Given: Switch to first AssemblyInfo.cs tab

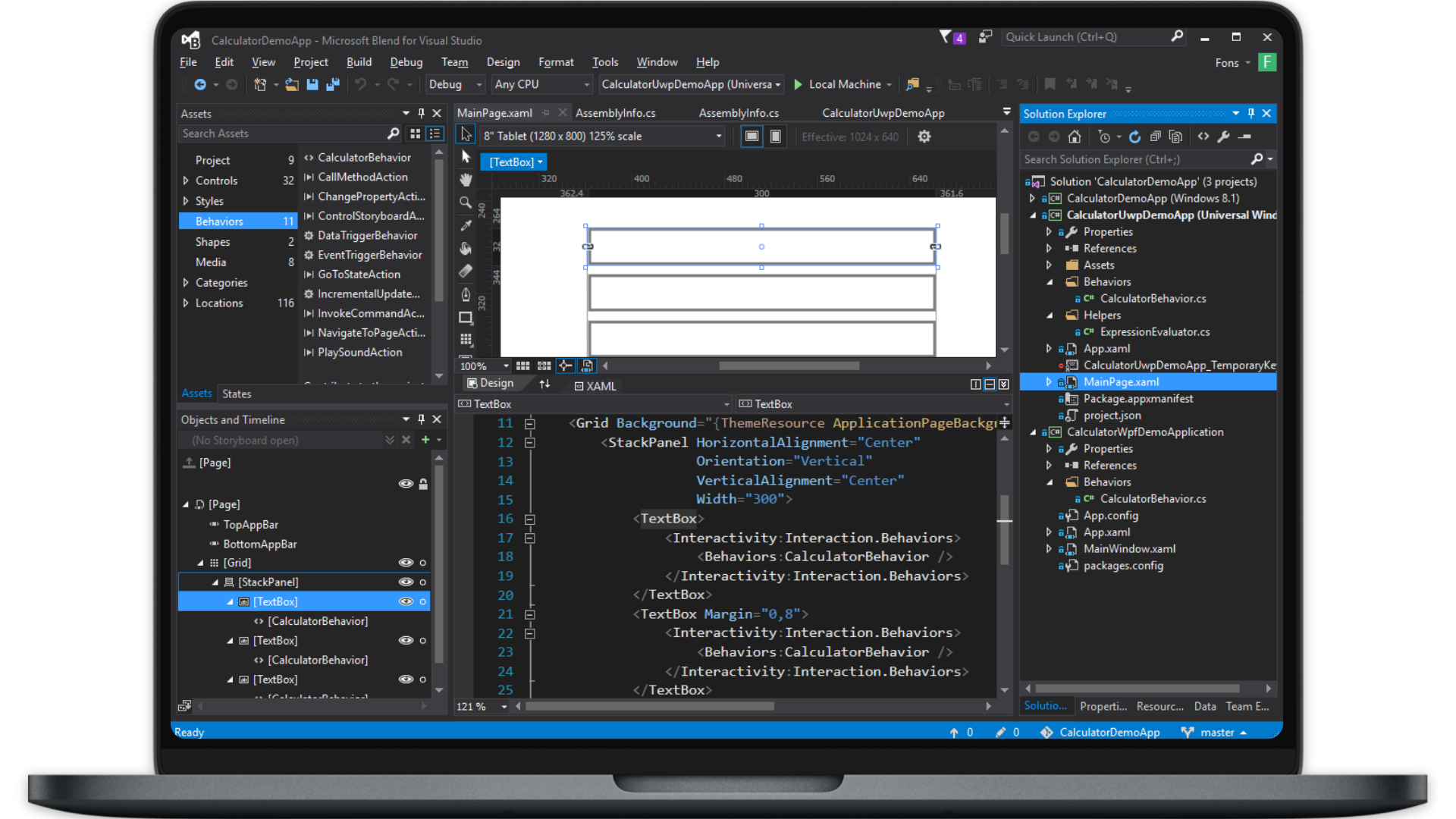Looking at the screenshot, I should [615, 113].
